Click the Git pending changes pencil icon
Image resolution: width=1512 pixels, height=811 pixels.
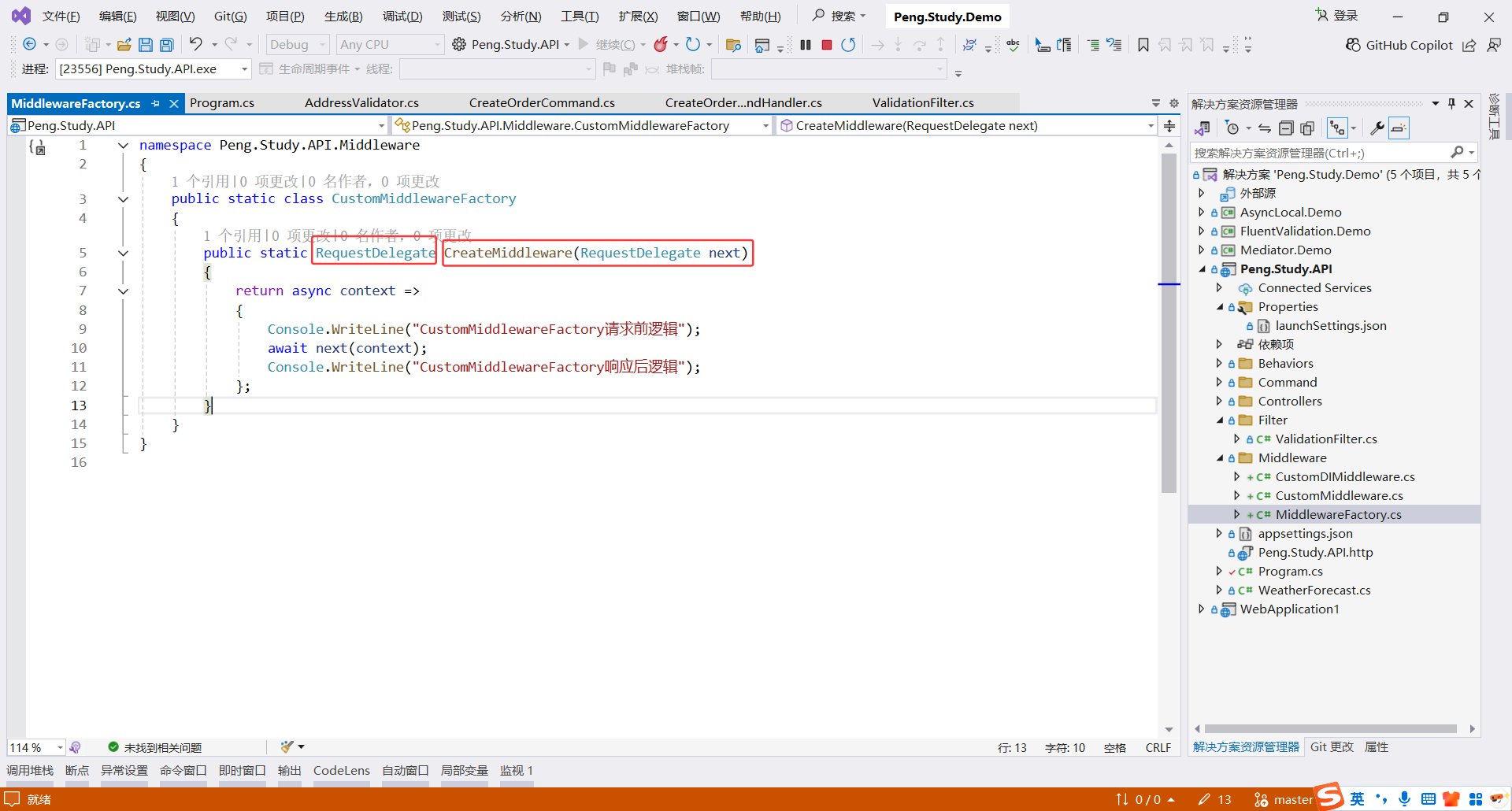coord(1214,799)
